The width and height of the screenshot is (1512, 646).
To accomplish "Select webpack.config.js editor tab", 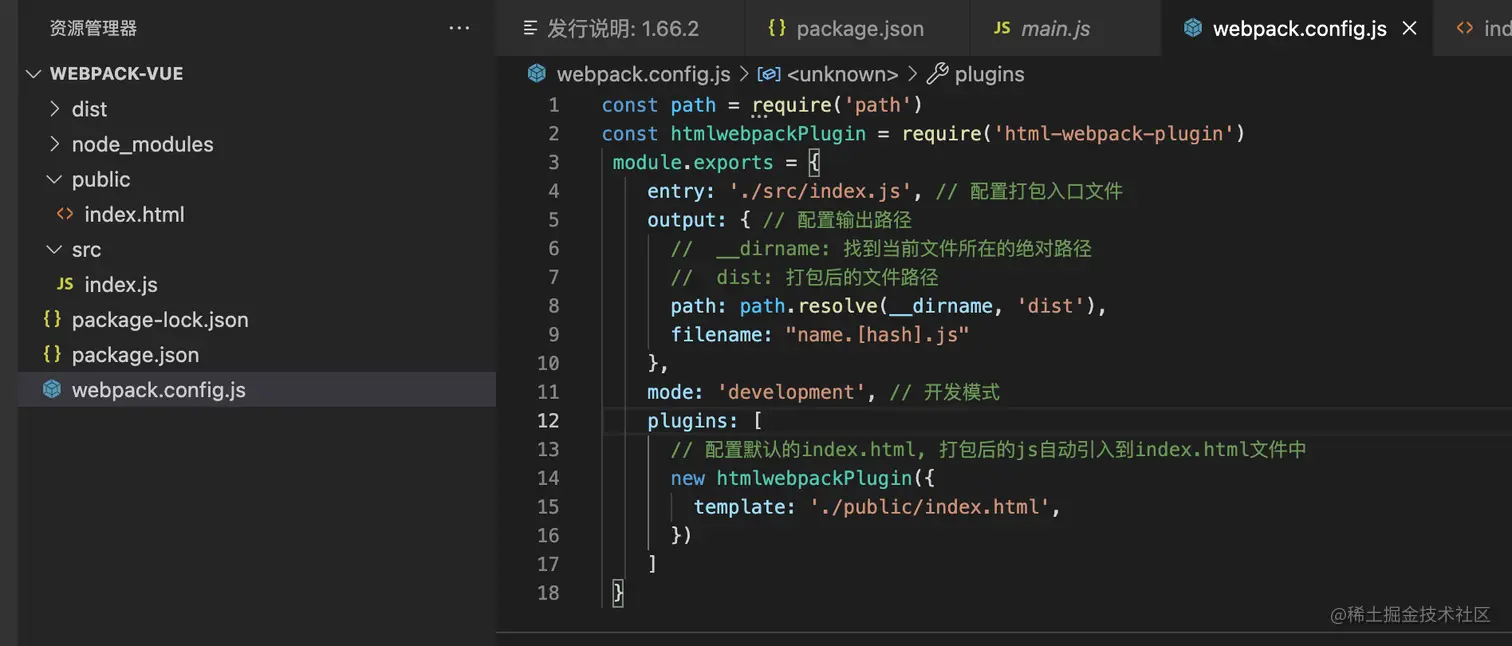I will point(1298,28).
